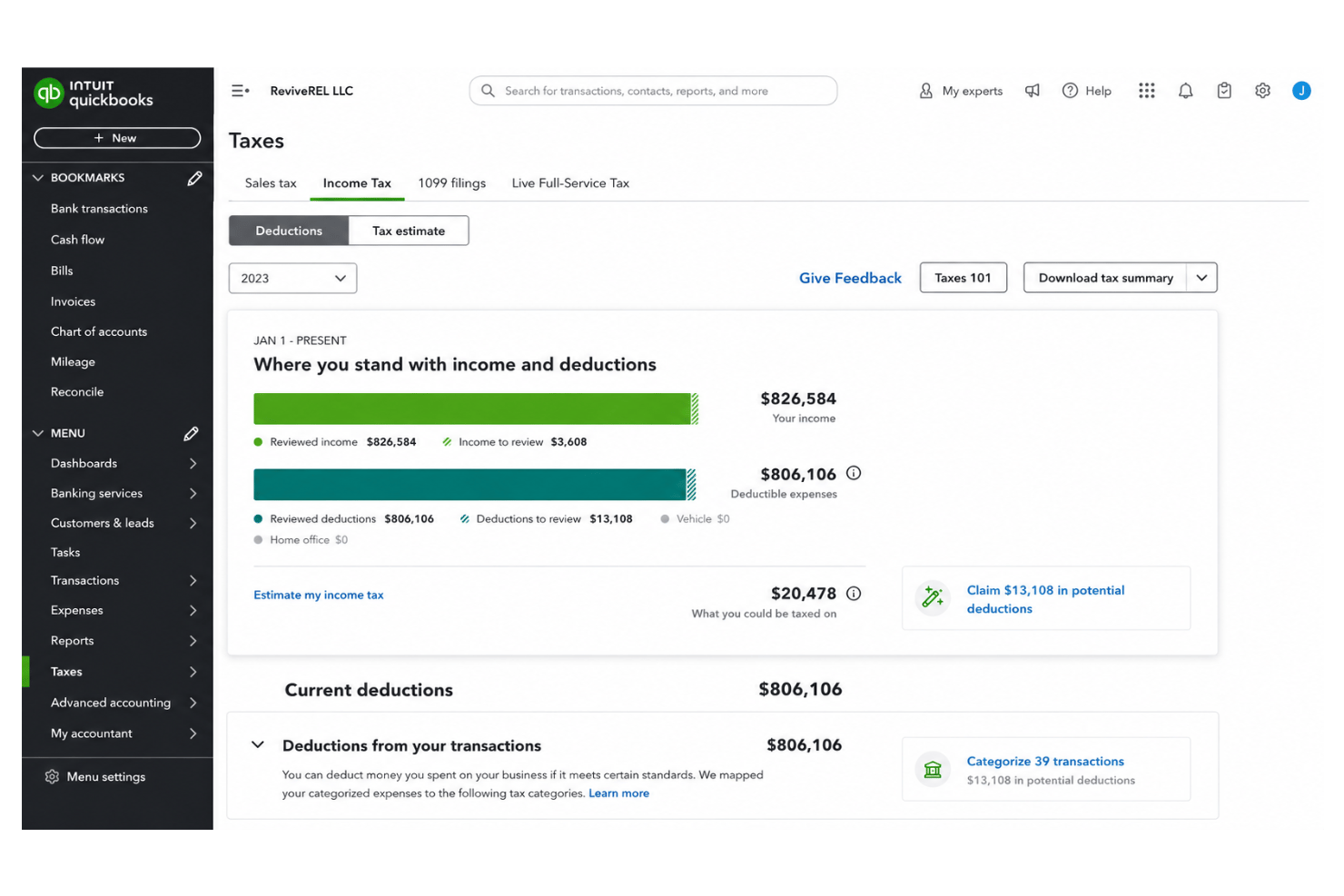Open the megaphone announcements icon
1344x896 pixels.
click(1033, 91)
